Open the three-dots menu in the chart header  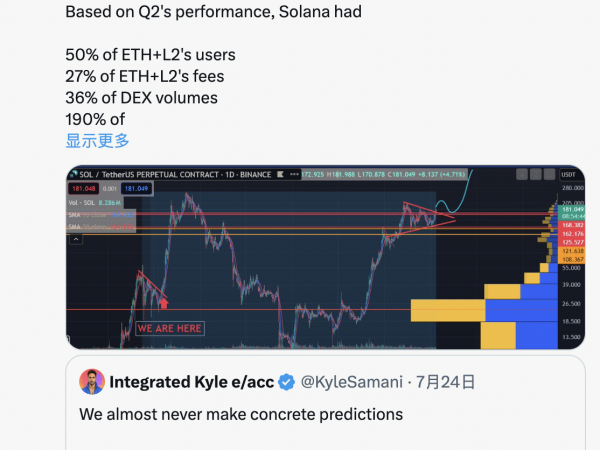(294, 174)
